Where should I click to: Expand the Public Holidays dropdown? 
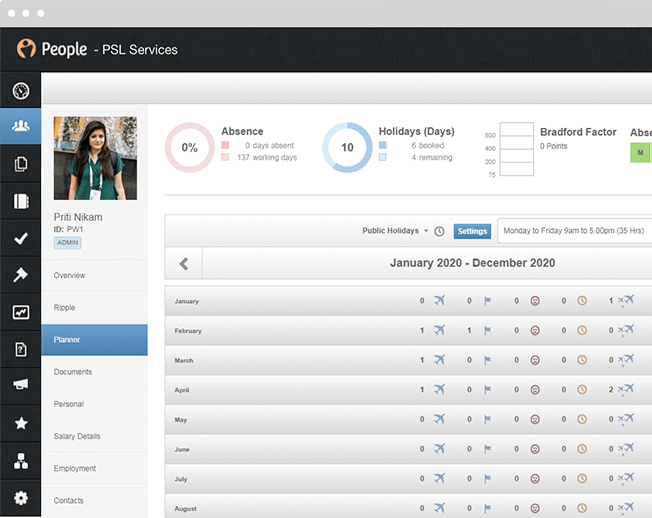click(395, 231)
